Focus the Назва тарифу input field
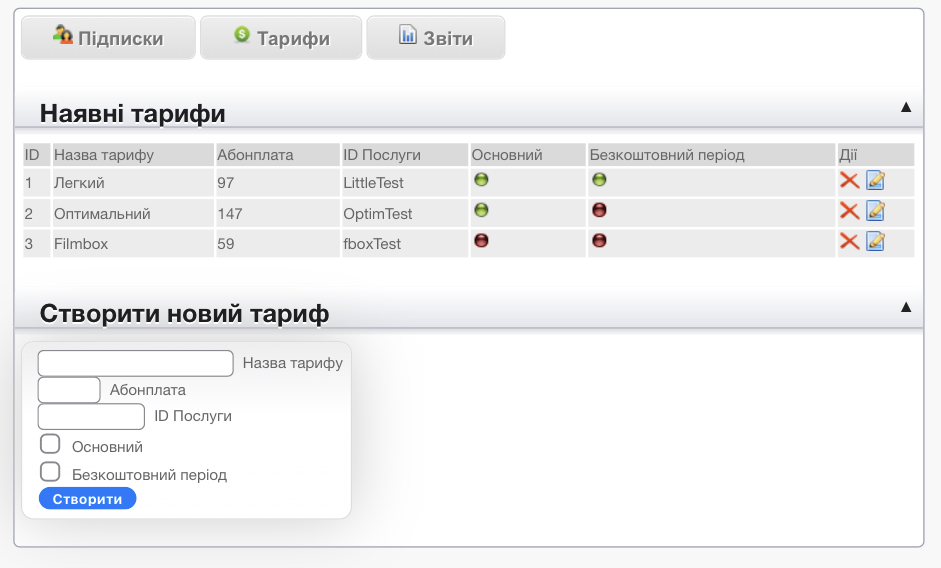 [135, 363]
